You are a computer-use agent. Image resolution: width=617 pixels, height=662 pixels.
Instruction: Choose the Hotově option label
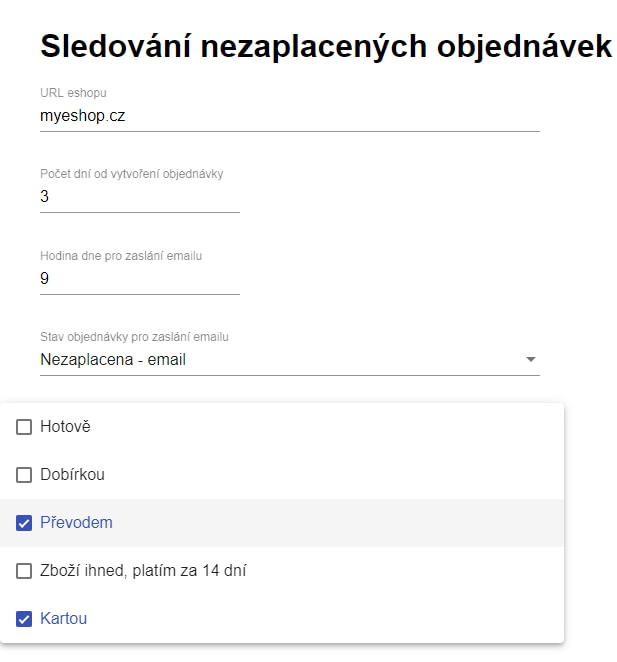tap(65, 426)
